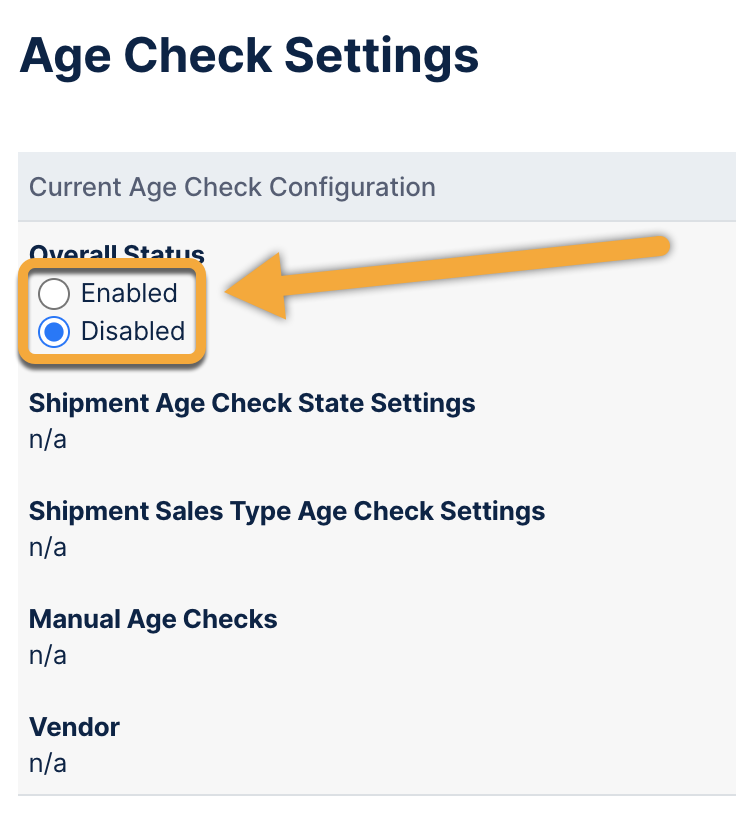The width and height of the screenshot is (736, 818).
Task: Click the Manual Age Checks label
Action: (153, 619)
